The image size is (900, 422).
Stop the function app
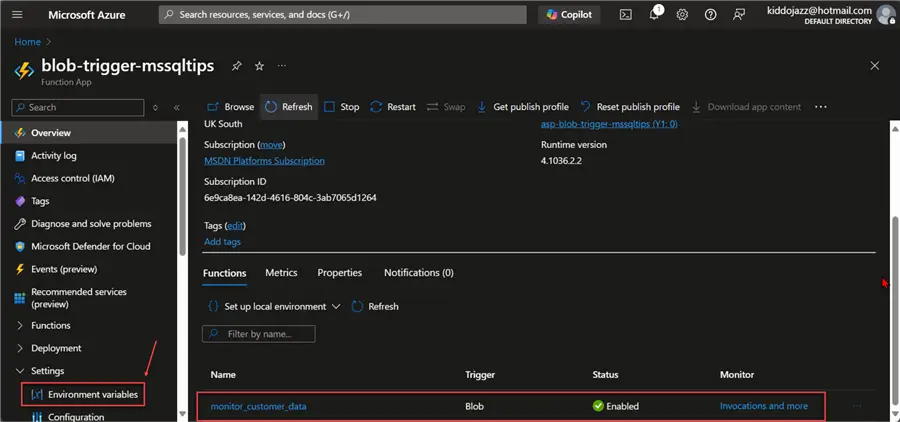pos(342,107)
